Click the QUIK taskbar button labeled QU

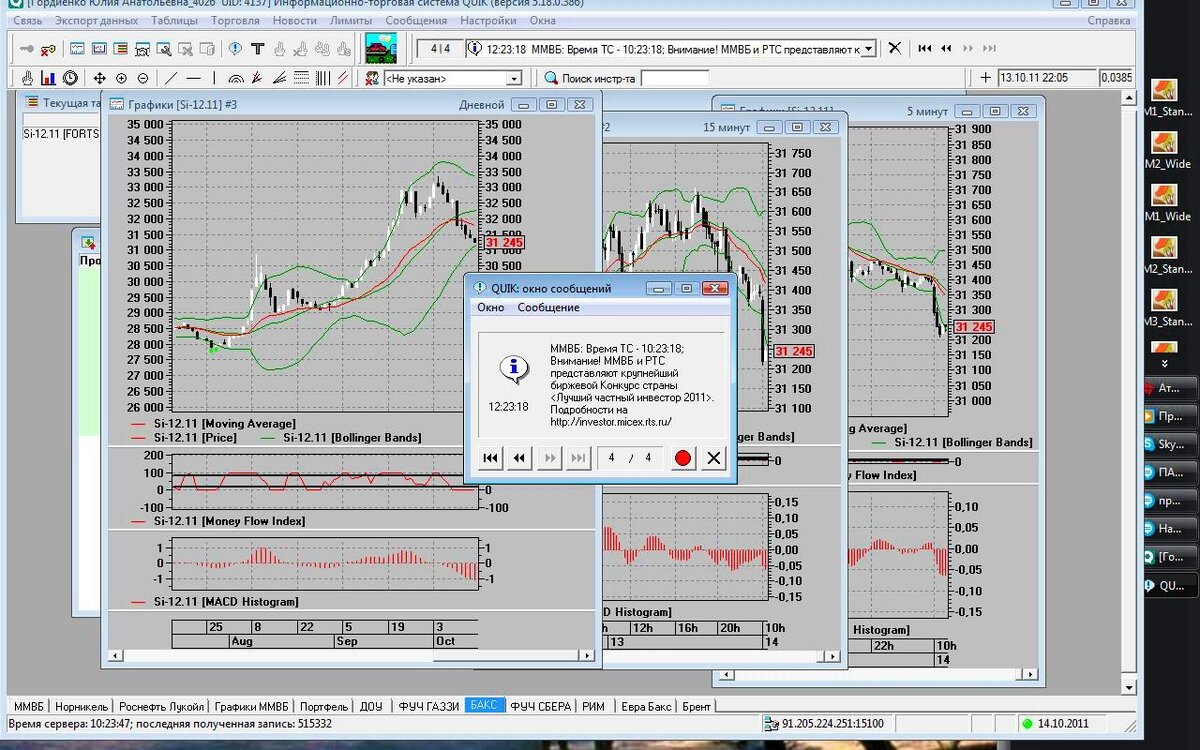point(1169,586)
